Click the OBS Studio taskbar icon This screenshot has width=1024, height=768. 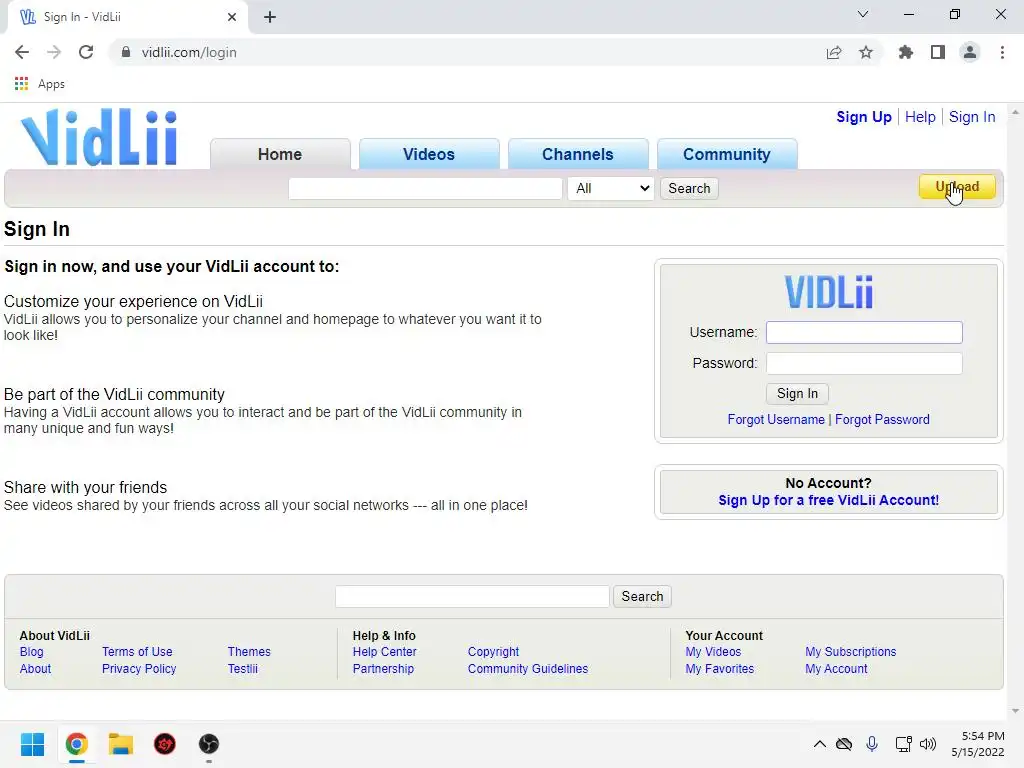[209, 744]
